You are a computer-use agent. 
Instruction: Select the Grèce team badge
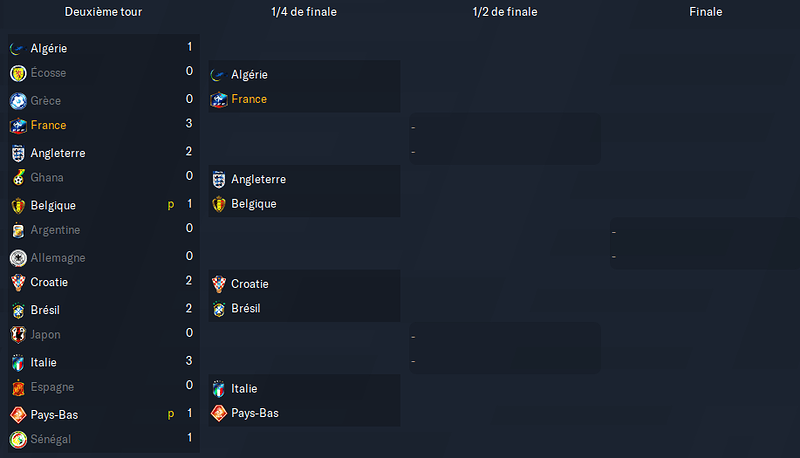pos(18,101)
